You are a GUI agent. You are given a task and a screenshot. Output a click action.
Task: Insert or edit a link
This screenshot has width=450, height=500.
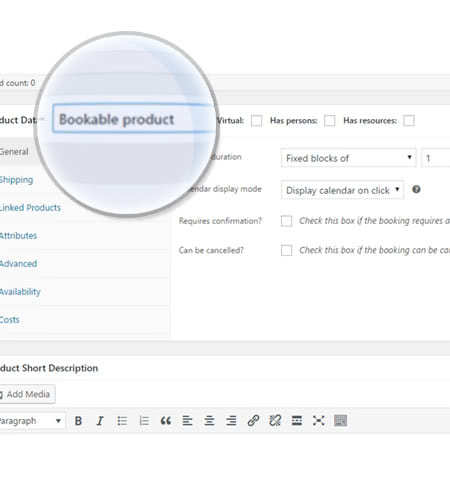pos(253,421)
